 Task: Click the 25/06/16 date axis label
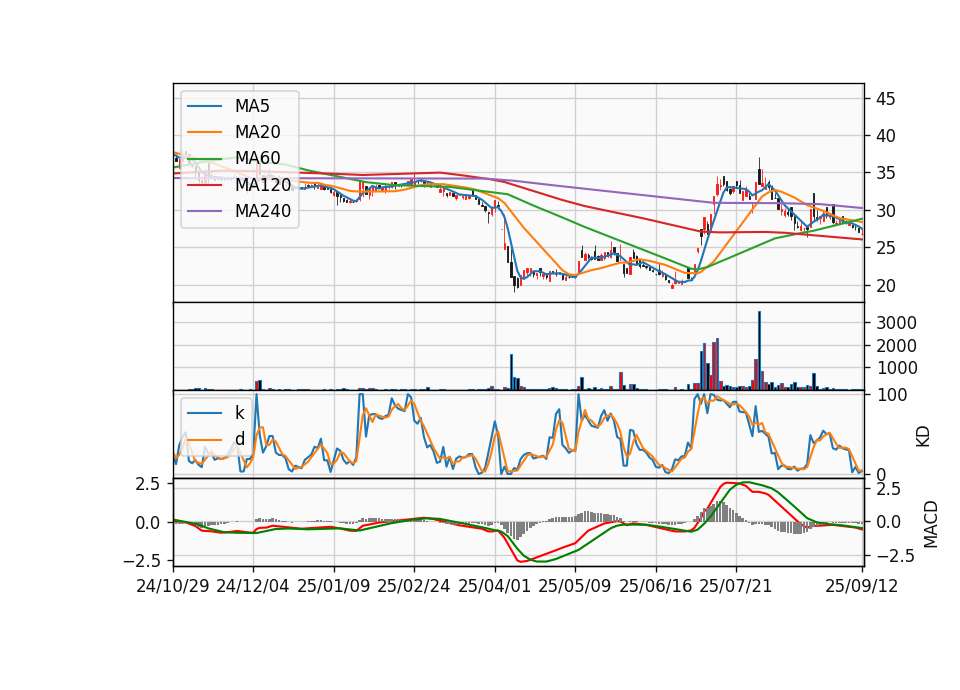(656, 586)
